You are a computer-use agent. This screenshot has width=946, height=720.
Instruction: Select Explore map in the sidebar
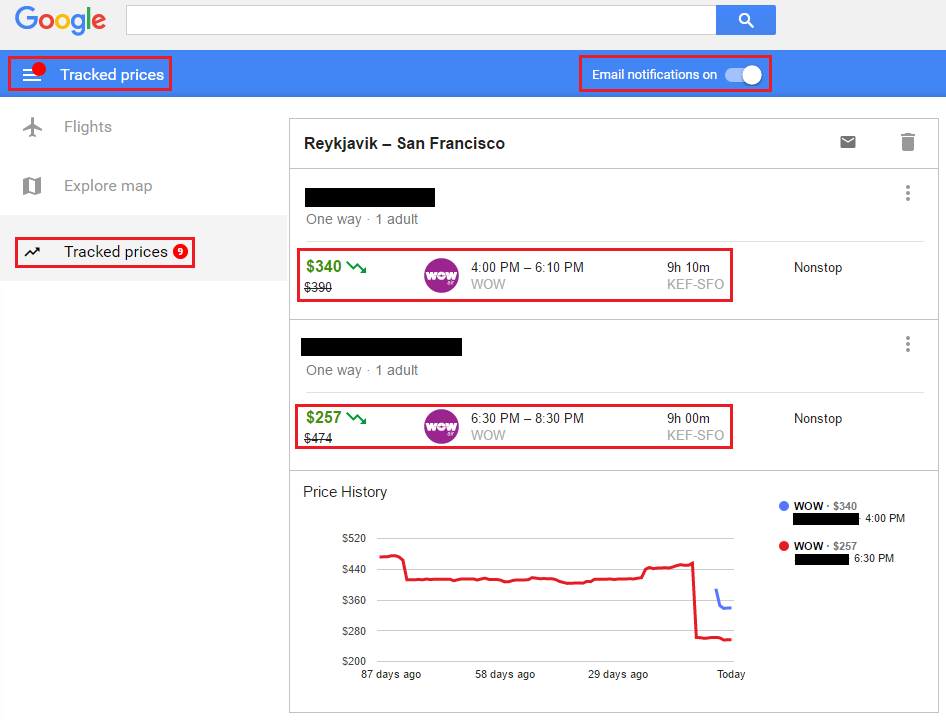click(x=108, y=186)
